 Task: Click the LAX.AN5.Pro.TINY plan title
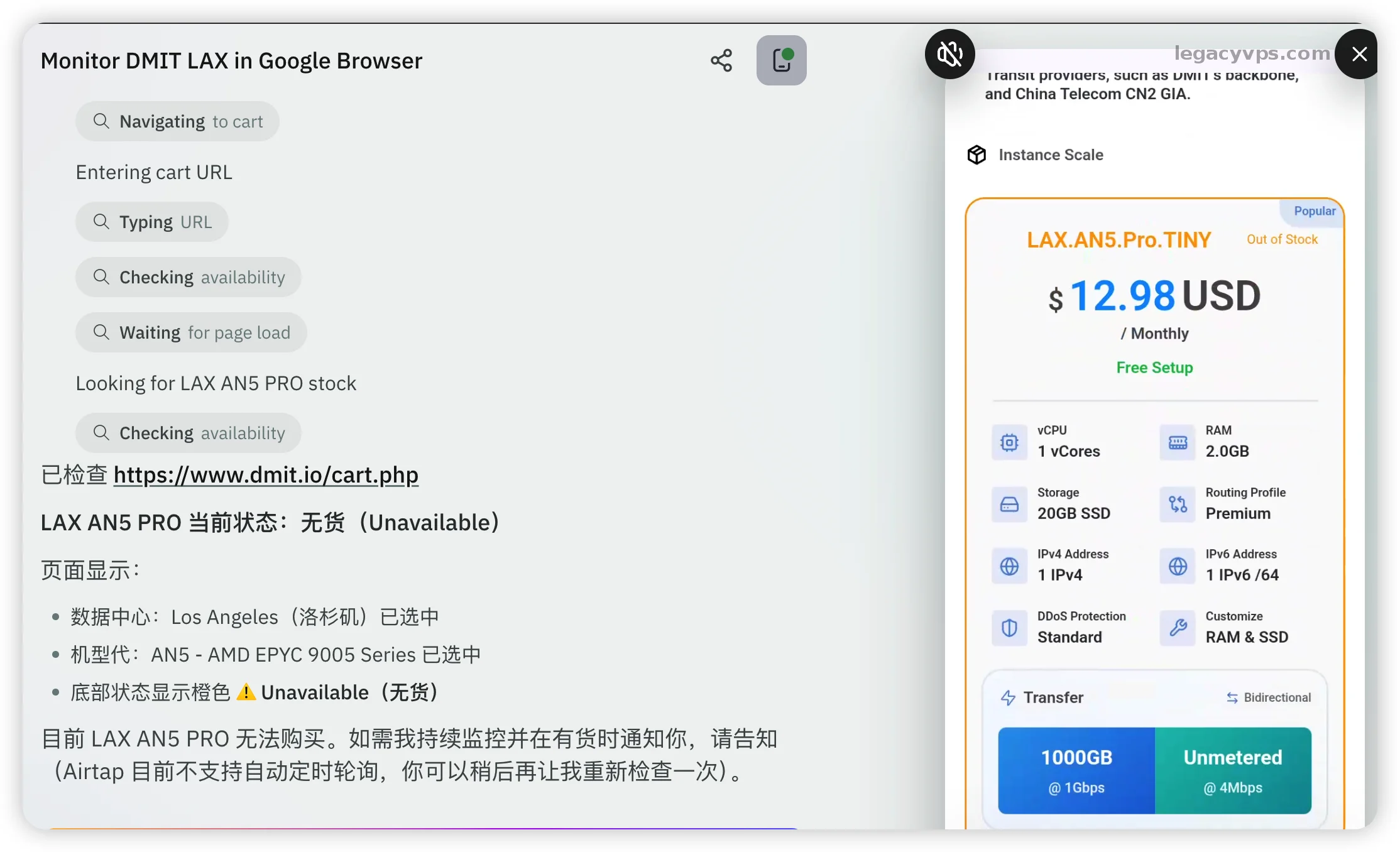1118,240
